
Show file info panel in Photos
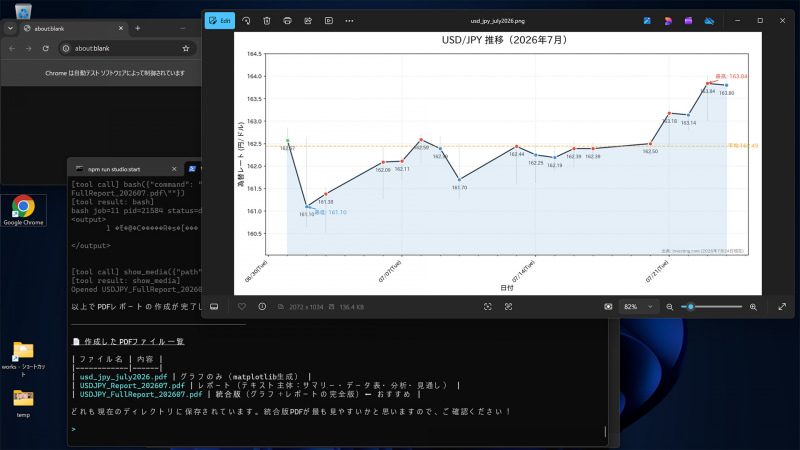coord(262,307)
